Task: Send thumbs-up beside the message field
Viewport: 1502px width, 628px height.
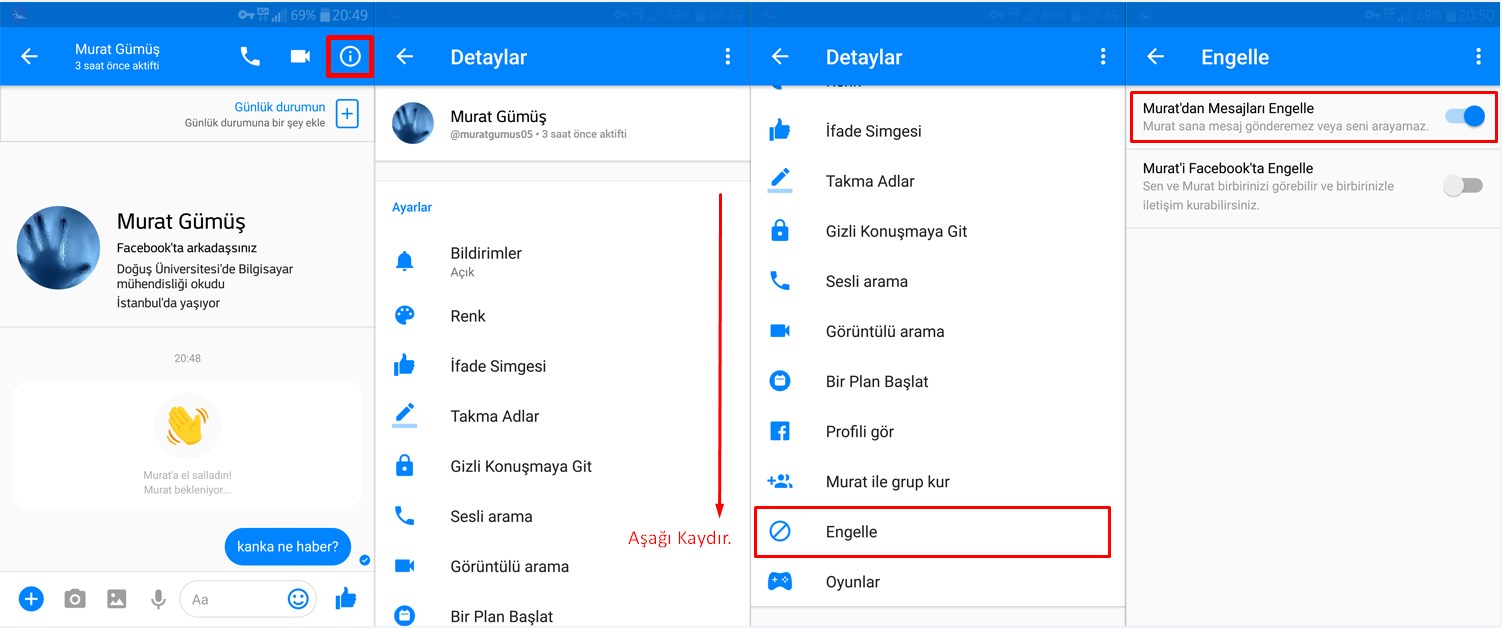Action: pyautogui.click(x=346, y=599)
